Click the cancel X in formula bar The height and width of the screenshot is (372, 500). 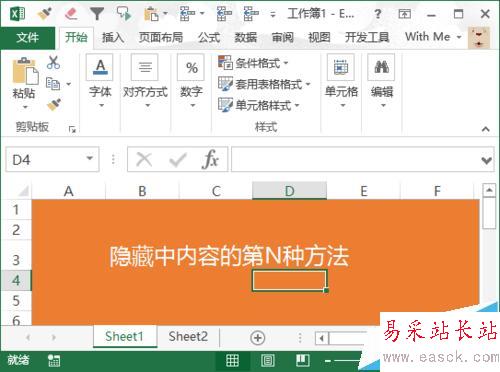tap(144, 160)
